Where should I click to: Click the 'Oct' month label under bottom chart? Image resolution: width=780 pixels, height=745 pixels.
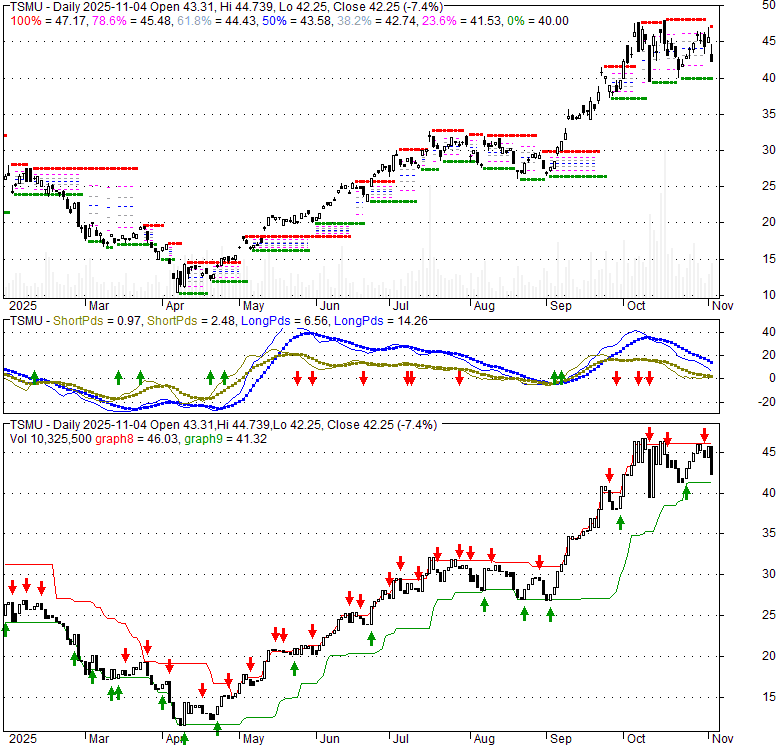click(636, 739)
